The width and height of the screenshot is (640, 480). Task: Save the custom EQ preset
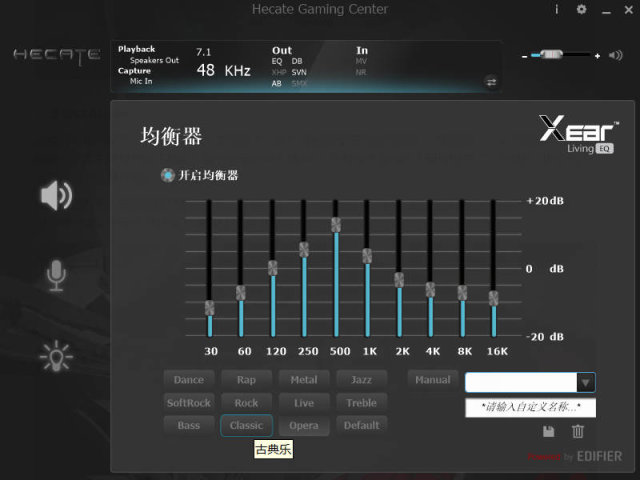point(549,431)
